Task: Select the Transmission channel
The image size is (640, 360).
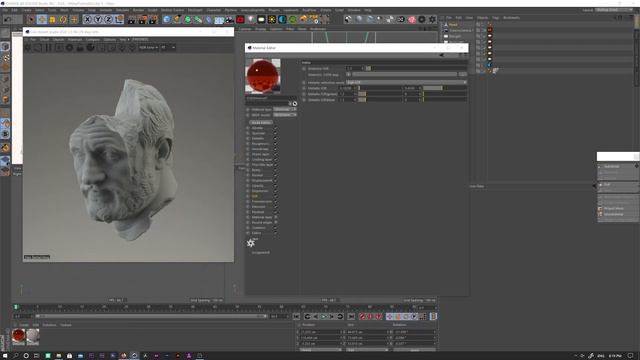Action: point(262,202)
